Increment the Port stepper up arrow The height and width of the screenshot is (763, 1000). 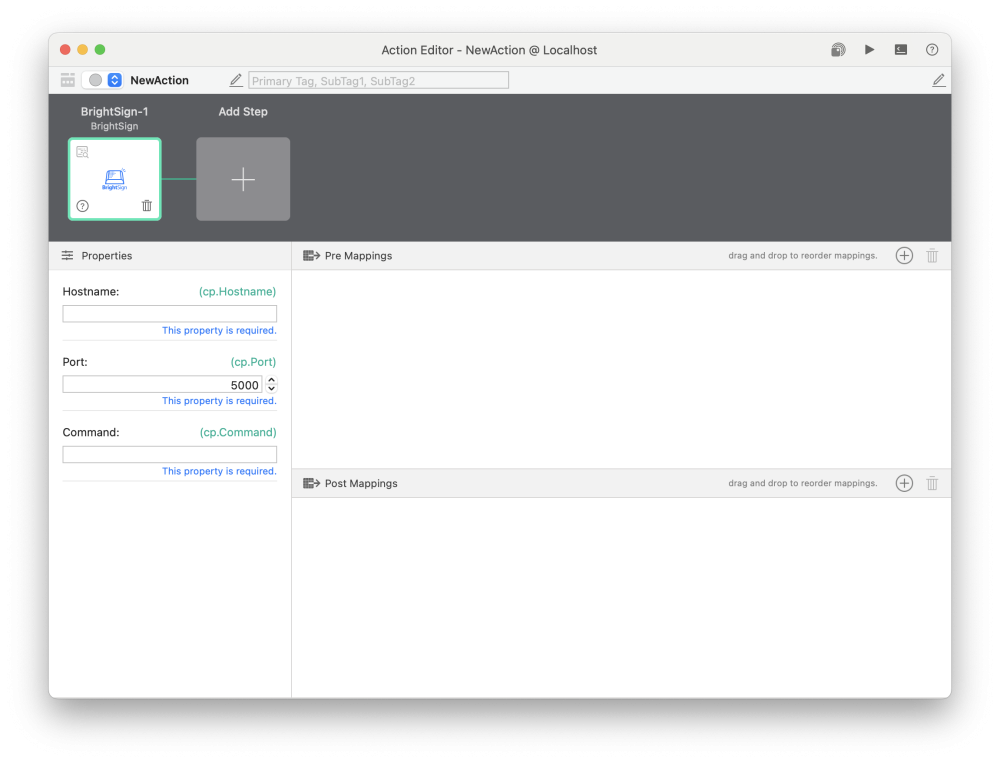[x=272, y=380]
